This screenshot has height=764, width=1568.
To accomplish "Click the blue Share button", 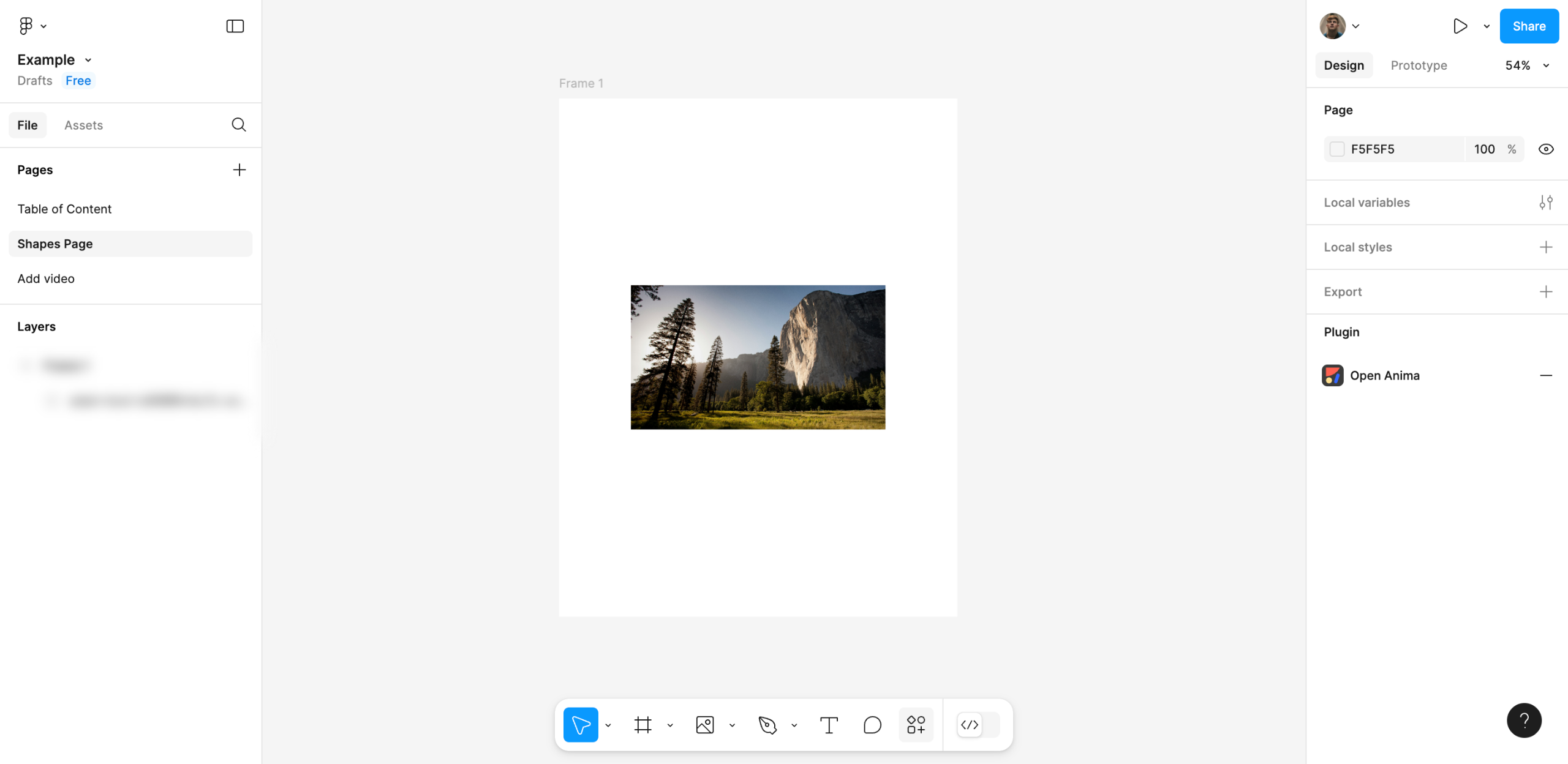I will [x=1528, y=26].
